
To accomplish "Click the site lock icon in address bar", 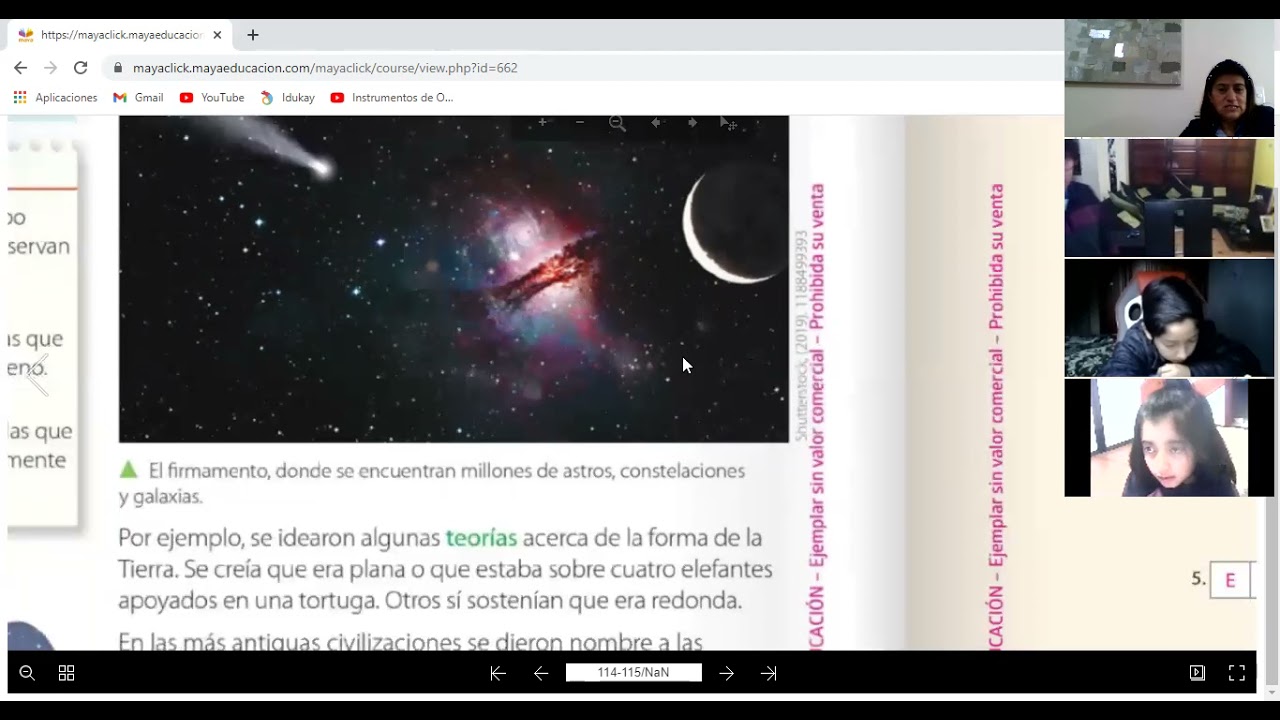I will point(118,68).
